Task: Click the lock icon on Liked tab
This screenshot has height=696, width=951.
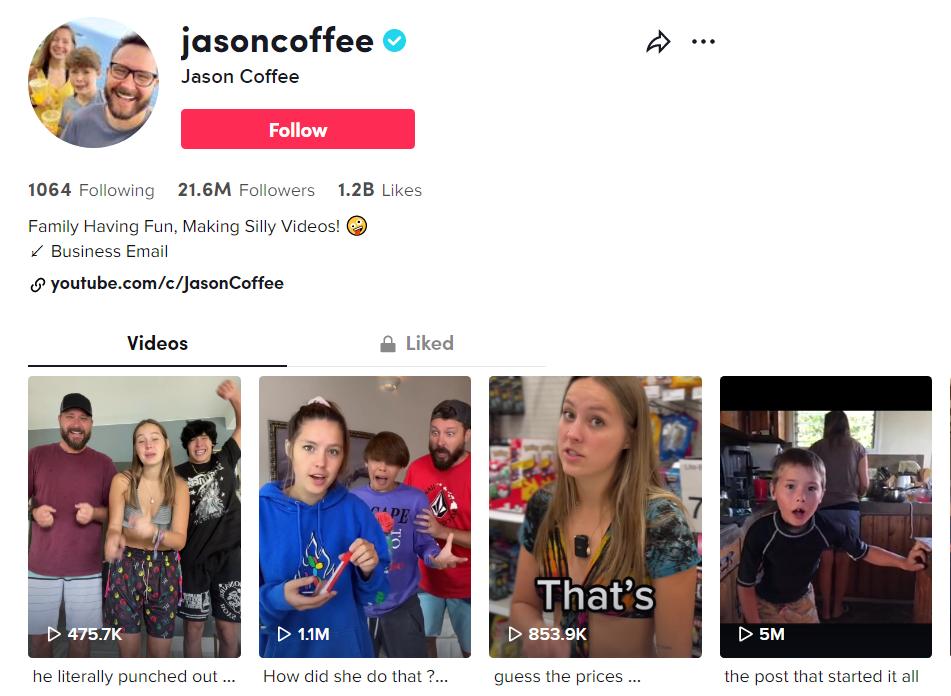Action: 388,344
